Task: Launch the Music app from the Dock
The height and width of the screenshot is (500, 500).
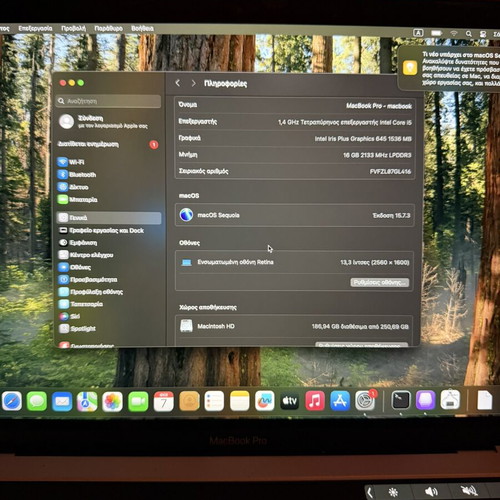Action: (315, 401)
